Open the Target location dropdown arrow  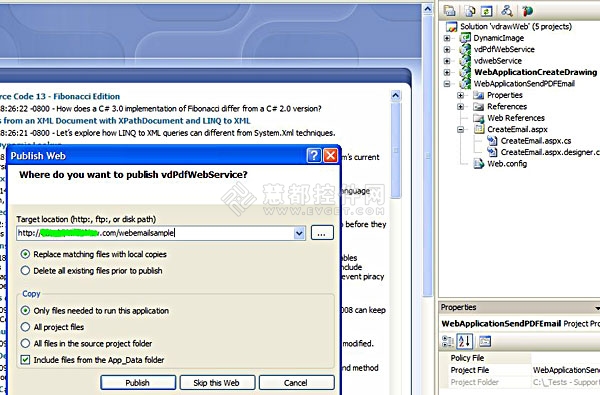[x=299, y=233]
